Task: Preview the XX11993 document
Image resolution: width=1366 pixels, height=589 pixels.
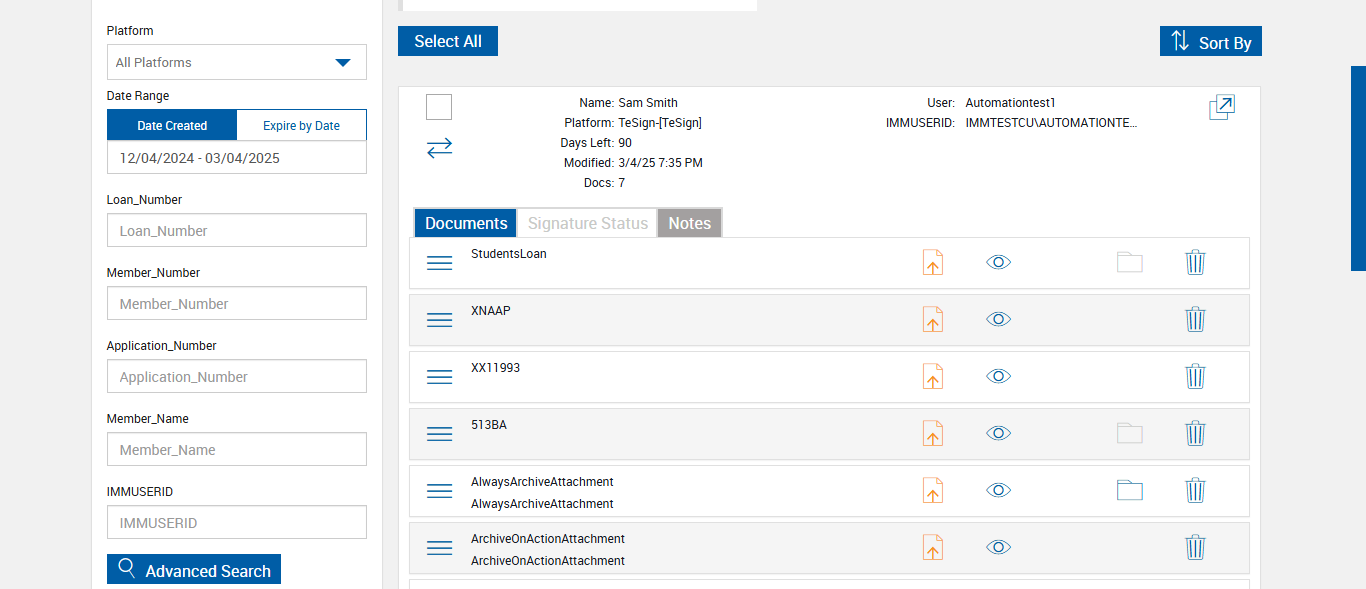Action: 998,376
